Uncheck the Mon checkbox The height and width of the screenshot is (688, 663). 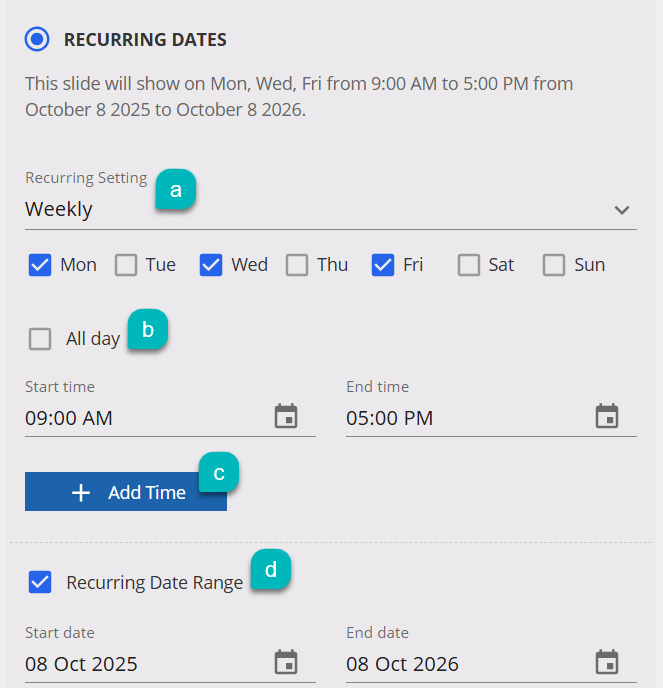[40, 265]
